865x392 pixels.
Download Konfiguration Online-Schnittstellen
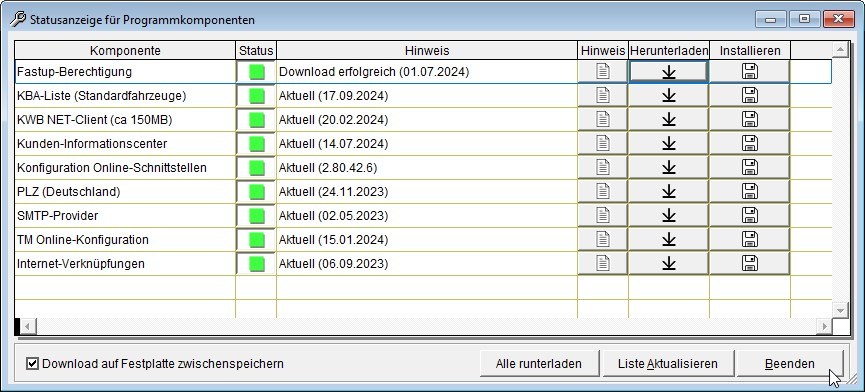click(669, 168)
